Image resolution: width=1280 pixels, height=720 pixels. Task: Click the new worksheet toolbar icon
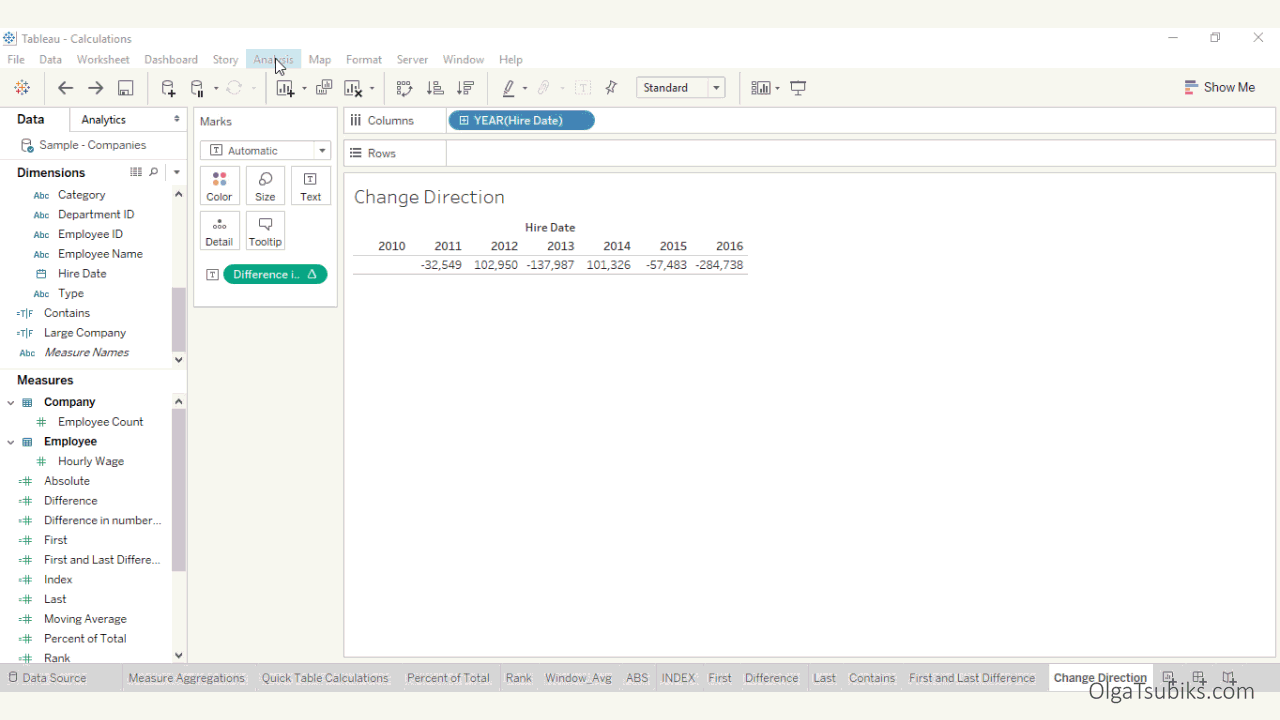click(286, 88)
